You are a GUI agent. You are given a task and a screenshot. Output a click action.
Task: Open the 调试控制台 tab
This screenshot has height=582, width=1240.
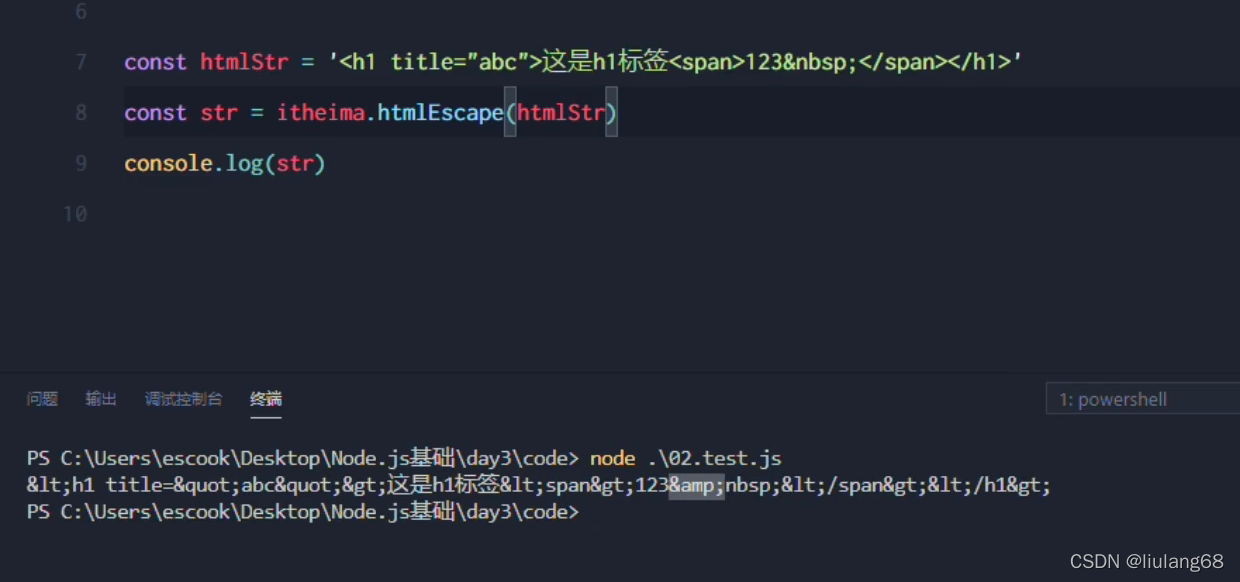(x=183, y=399)
